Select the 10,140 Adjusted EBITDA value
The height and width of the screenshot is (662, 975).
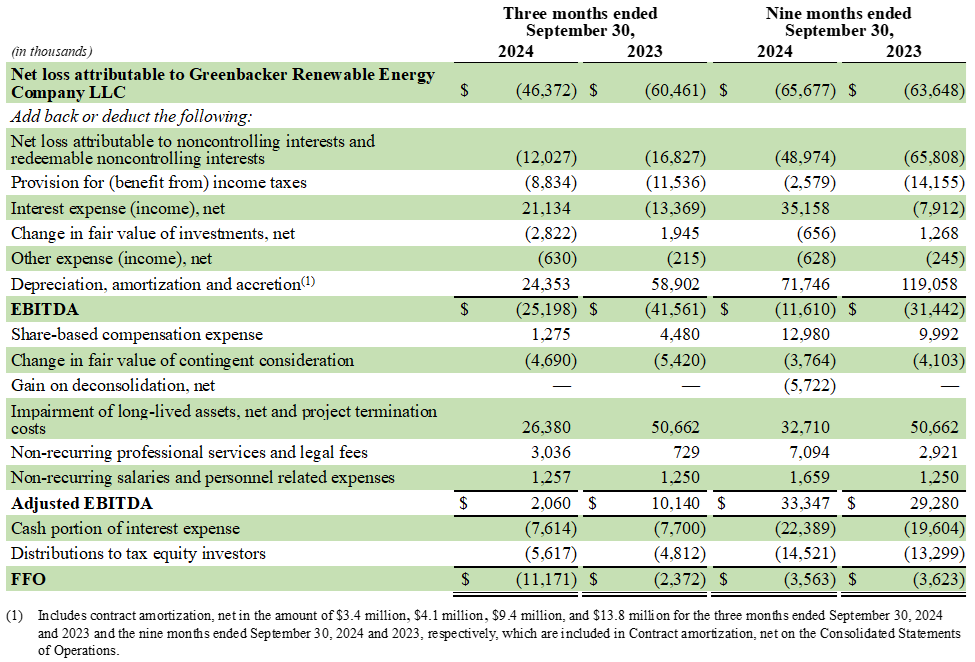[675, 503]
